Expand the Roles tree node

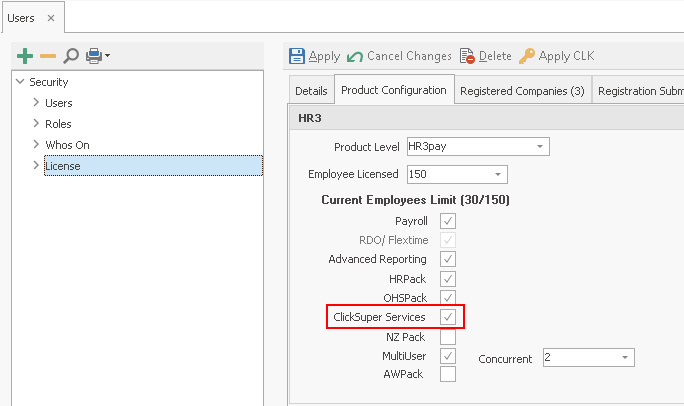click(x=36, y=124)
